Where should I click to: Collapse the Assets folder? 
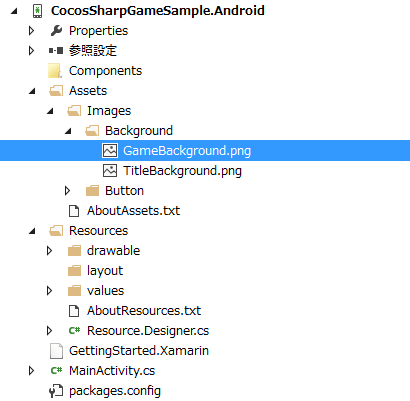click(x=32, y=91)
